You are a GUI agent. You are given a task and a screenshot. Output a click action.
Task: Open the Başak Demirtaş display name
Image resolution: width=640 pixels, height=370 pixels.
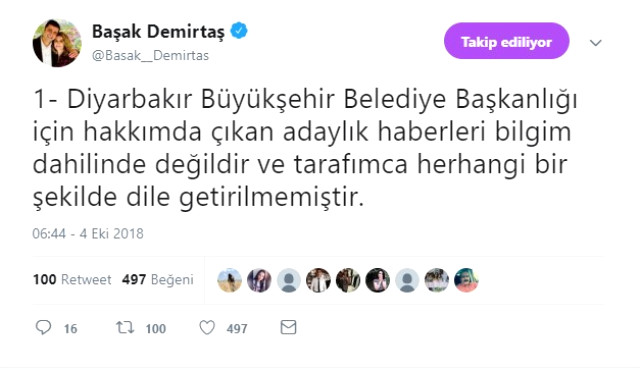(158, 31)
